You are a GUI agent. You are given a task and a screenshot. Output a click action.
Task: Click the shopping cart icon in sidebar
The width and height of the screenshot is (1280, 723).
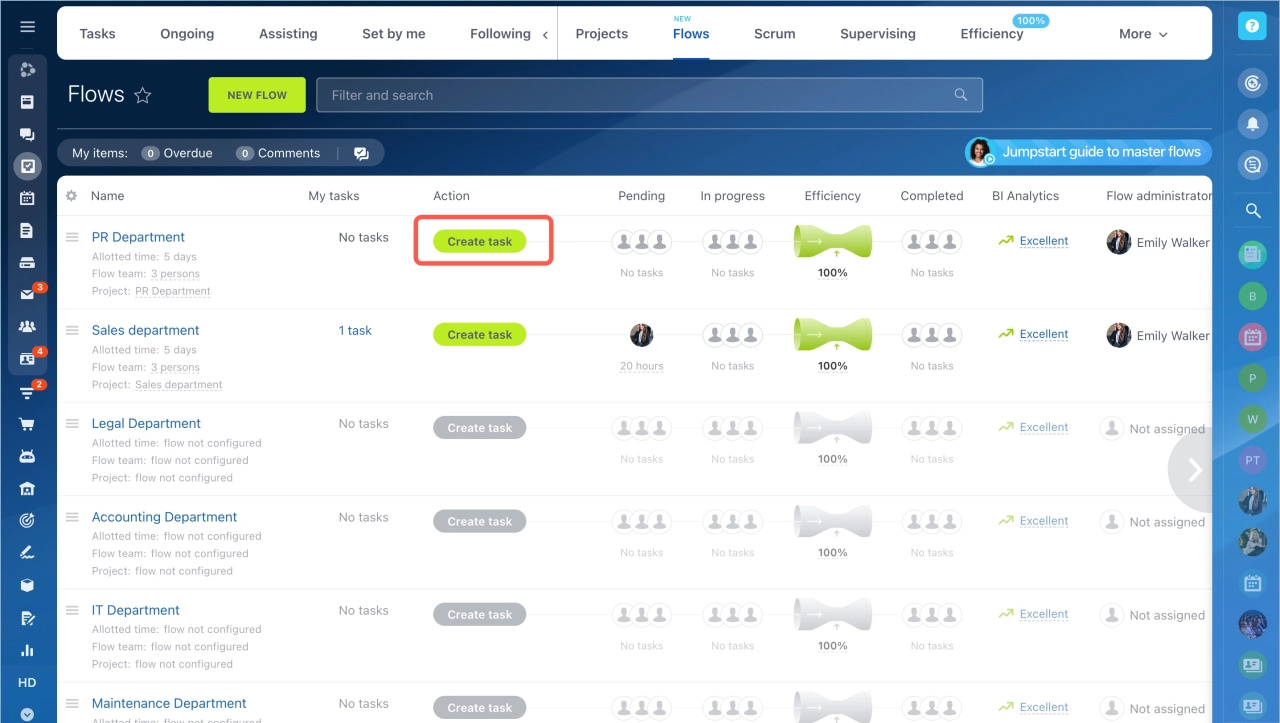pyautogui.click(x=27, y=424)
